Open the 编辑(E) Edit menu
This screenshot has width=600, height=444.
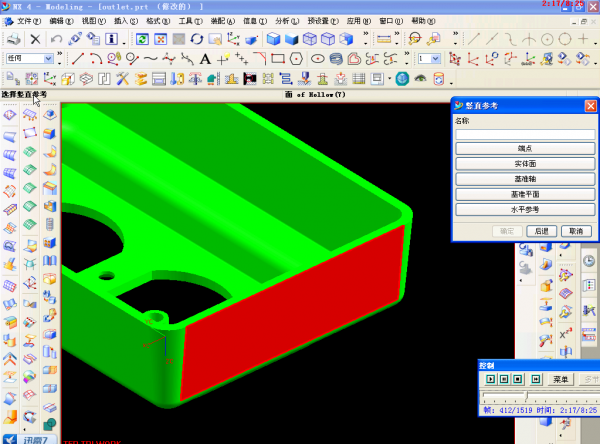pos(61,21)
